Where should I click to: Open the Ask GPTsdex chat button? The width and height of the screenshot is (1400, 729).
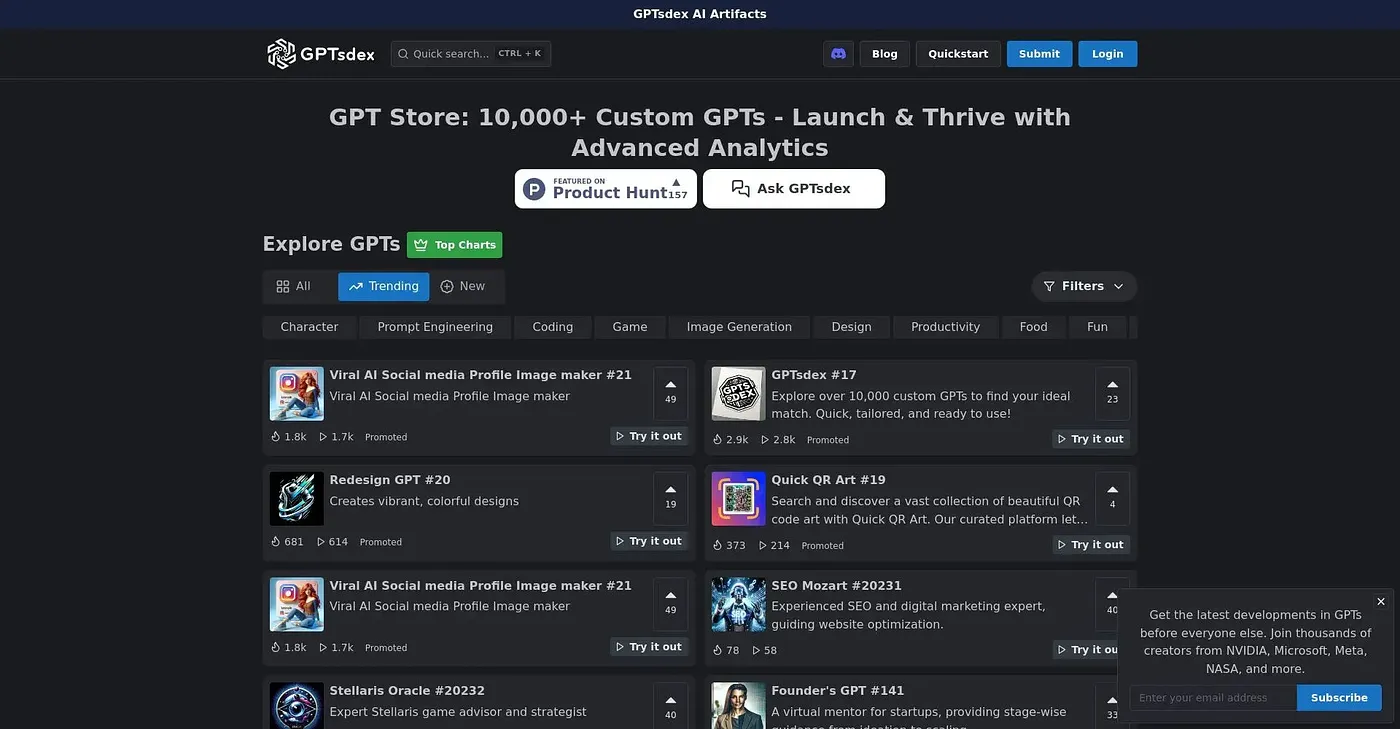pyautogui.click(x=794, y=189)
